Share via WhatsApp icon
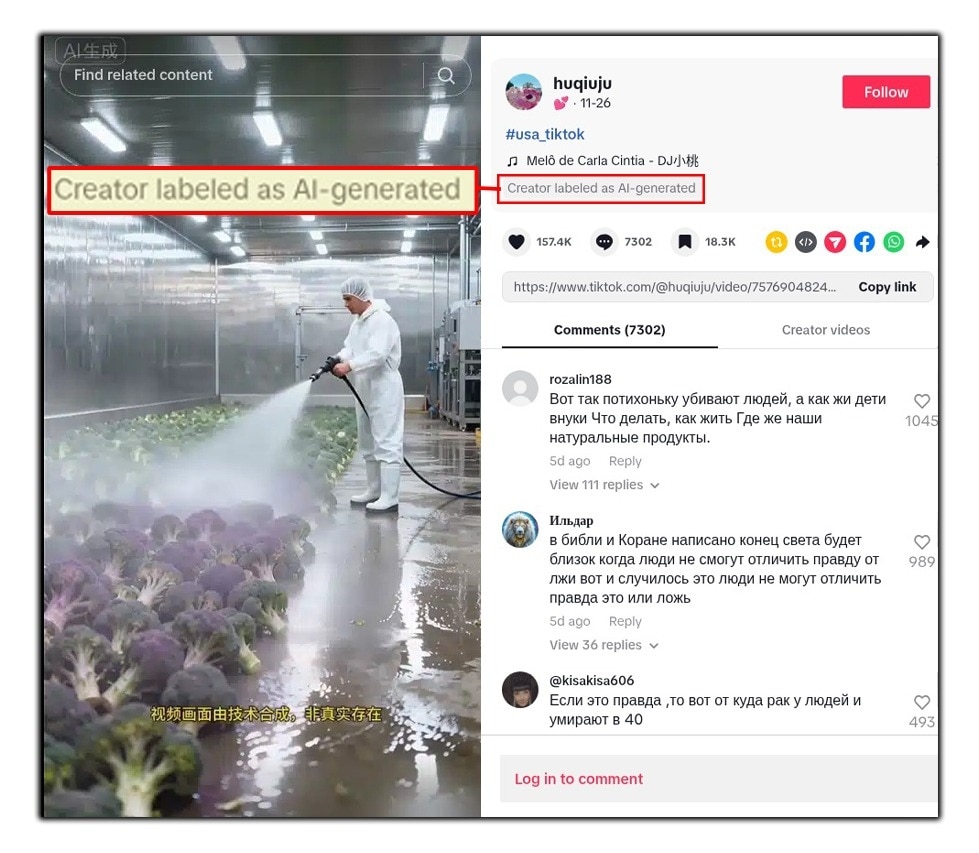979x853 pixels. [893, 242]
